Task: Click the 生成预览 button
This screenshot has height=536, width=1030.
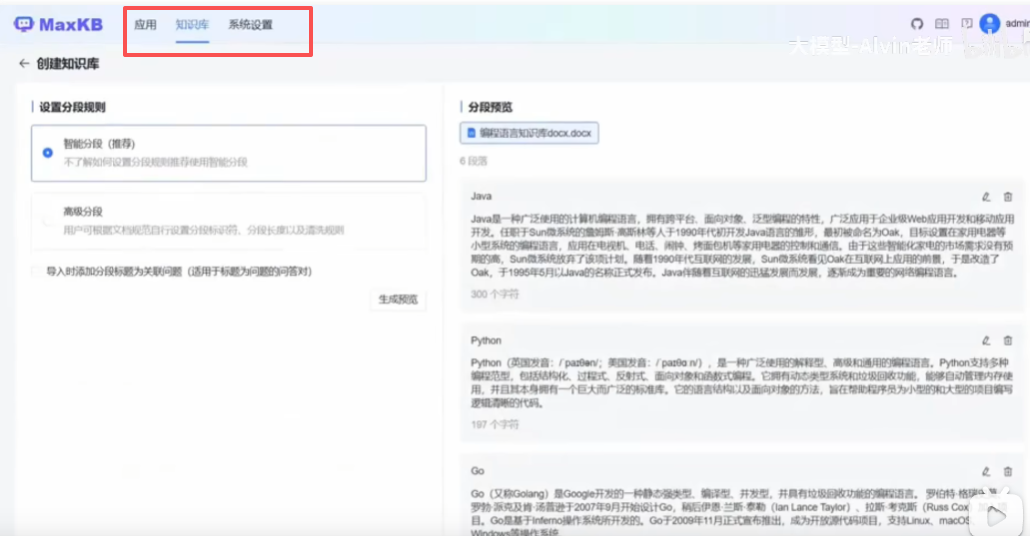Action: click(398, 300)
